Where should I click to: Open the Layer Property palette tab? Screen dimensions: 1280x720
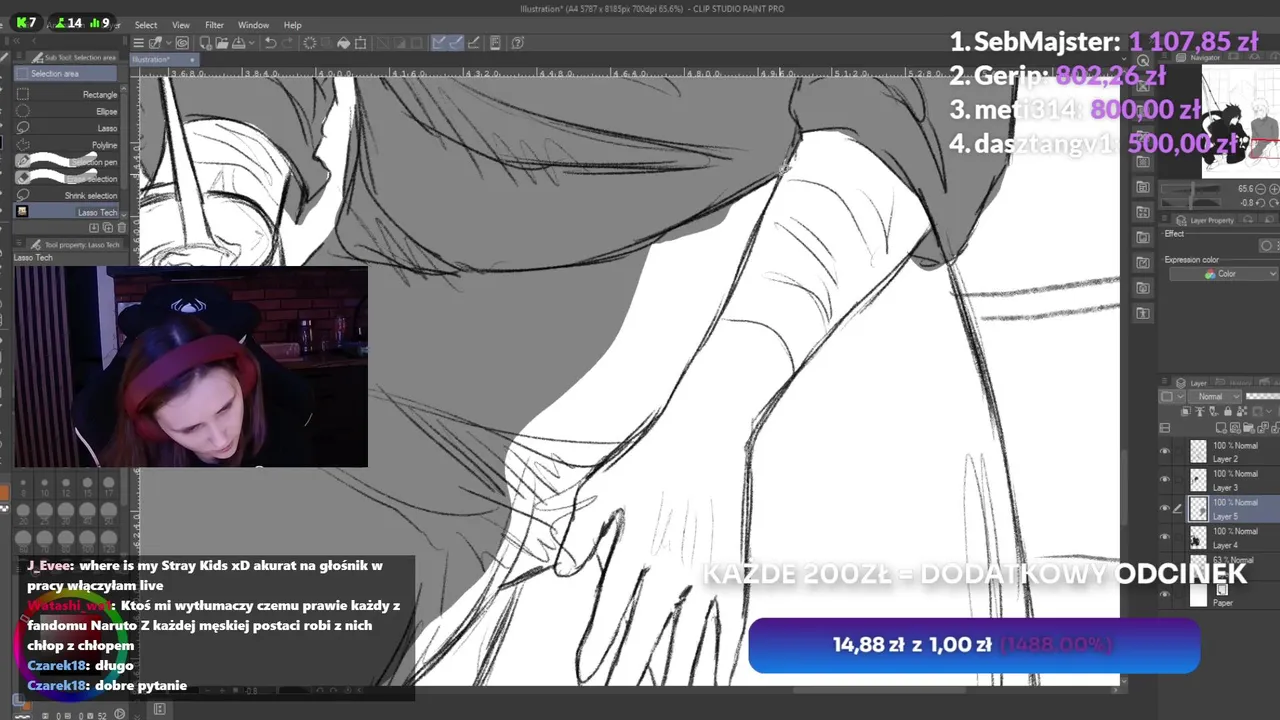1204,220
